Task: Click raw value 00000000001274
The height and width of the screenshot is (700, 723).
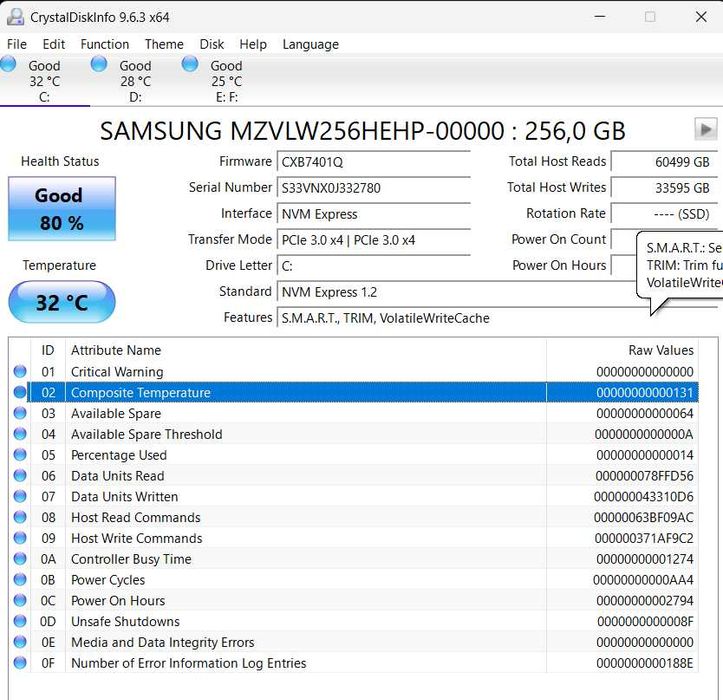Action: tap(645, 559)
